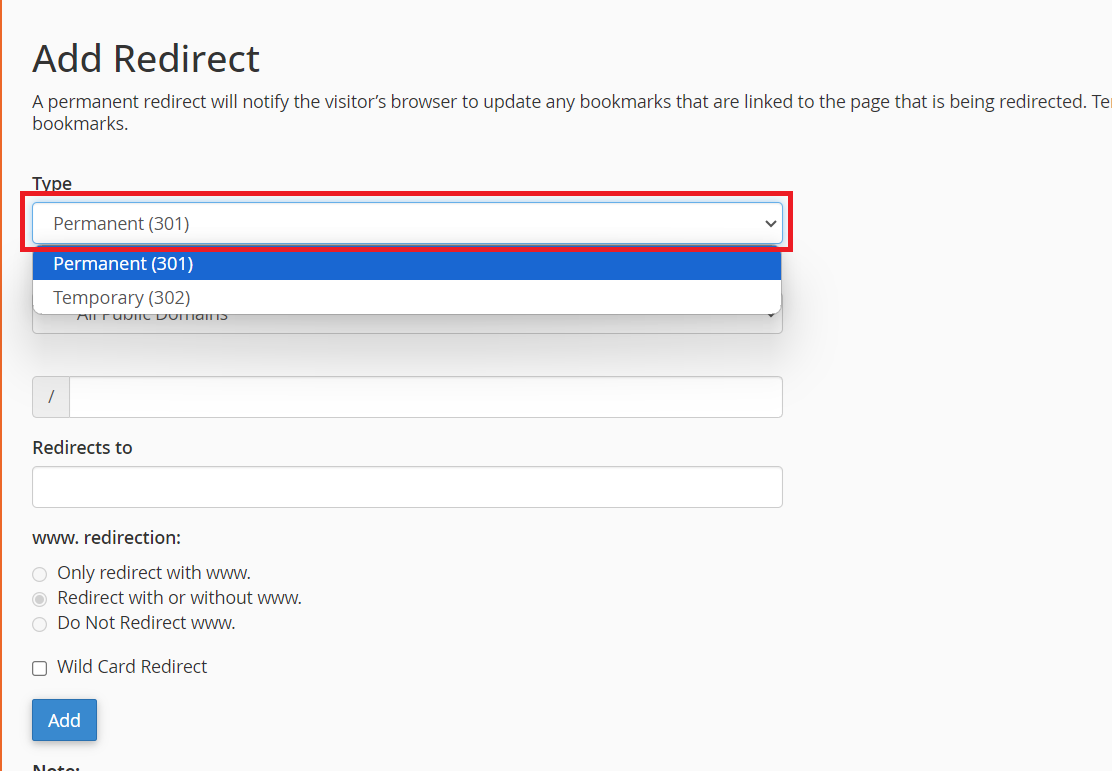The height and width of the screenshot is (771, 1112).
Task: Choose Do Not Redirect www.
Action: [x=39, y=624]
